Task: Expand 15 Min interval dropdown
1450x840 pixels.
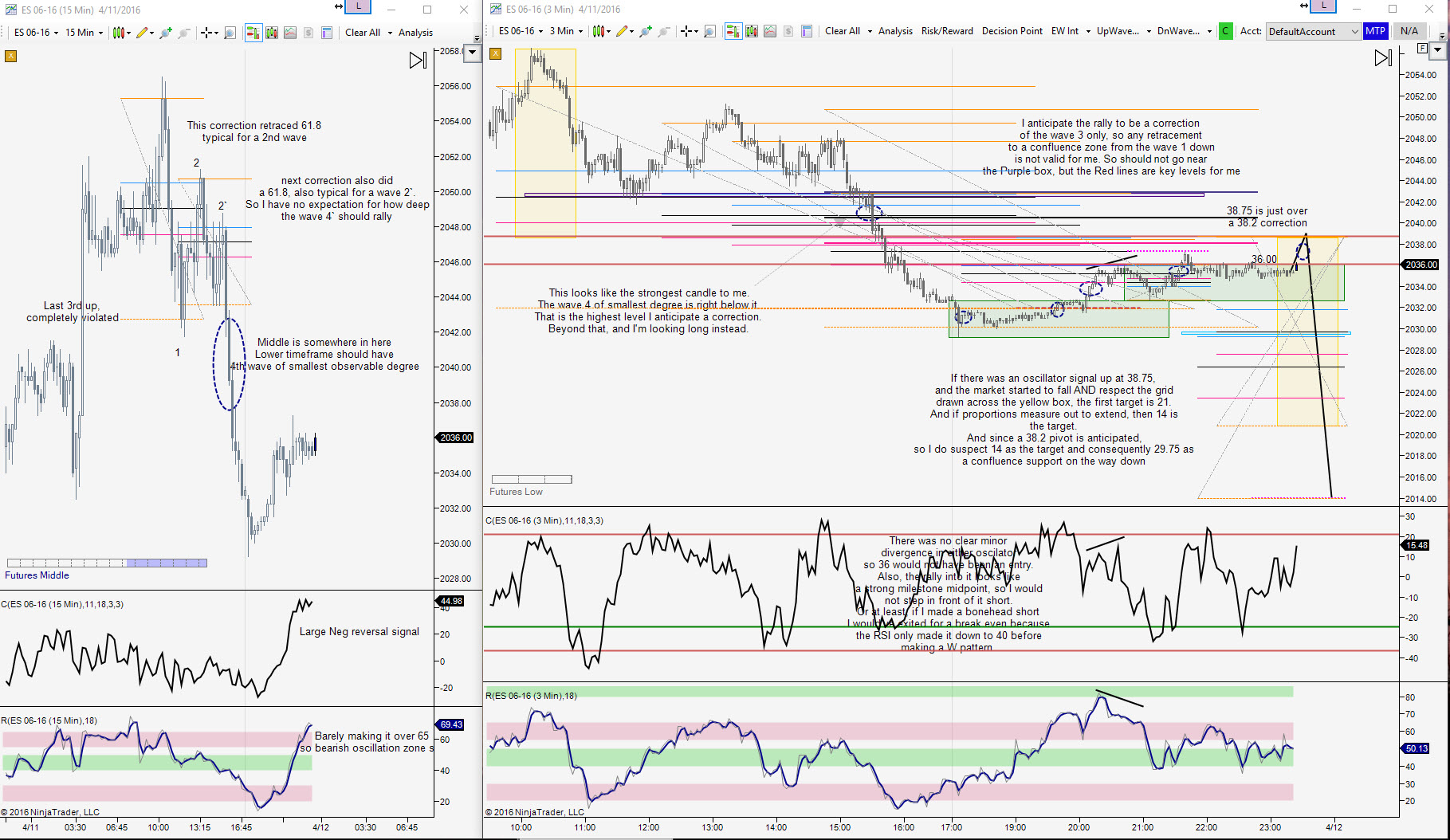Action: click(x=84, y=33)
